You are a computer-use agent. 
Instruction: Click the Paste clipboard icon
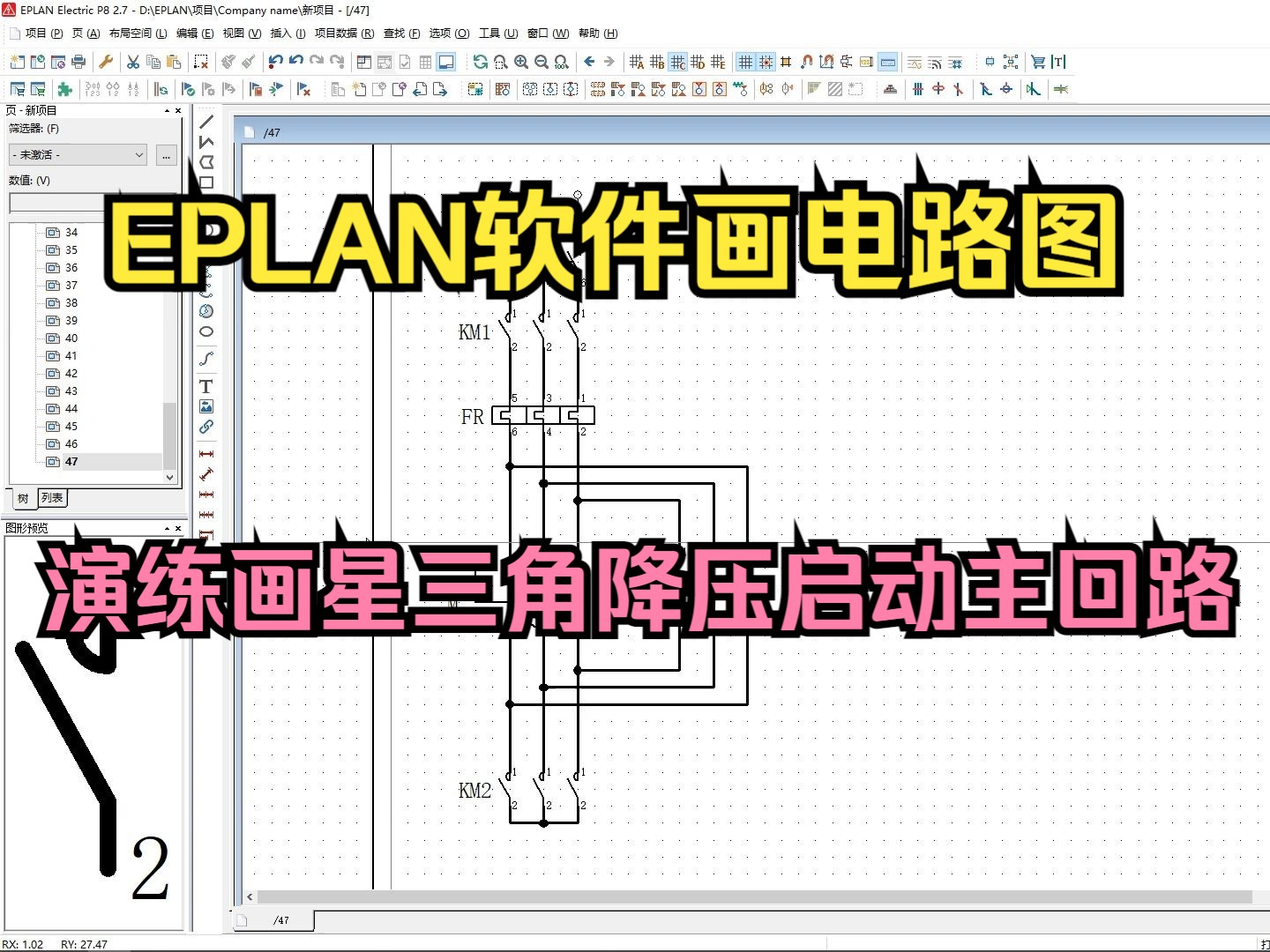click(x=174, y=62)
